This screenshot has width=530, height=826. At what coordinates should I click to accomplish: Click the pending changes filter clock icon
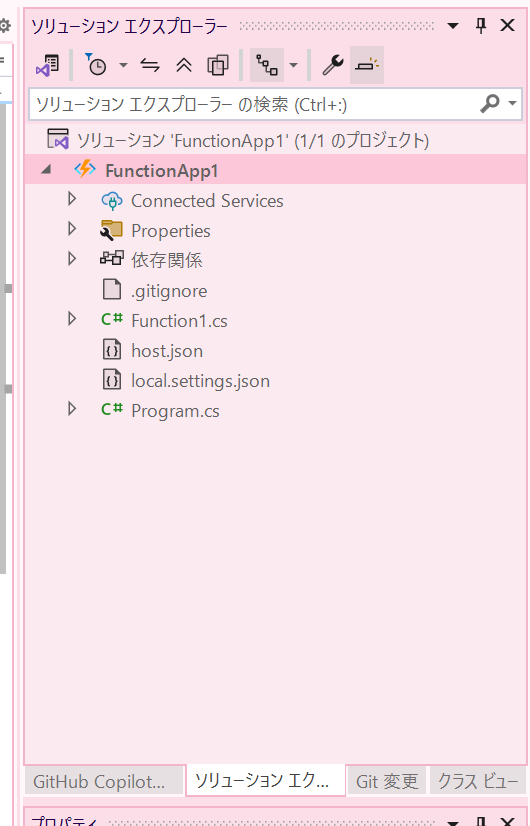[x=96, y=65]
